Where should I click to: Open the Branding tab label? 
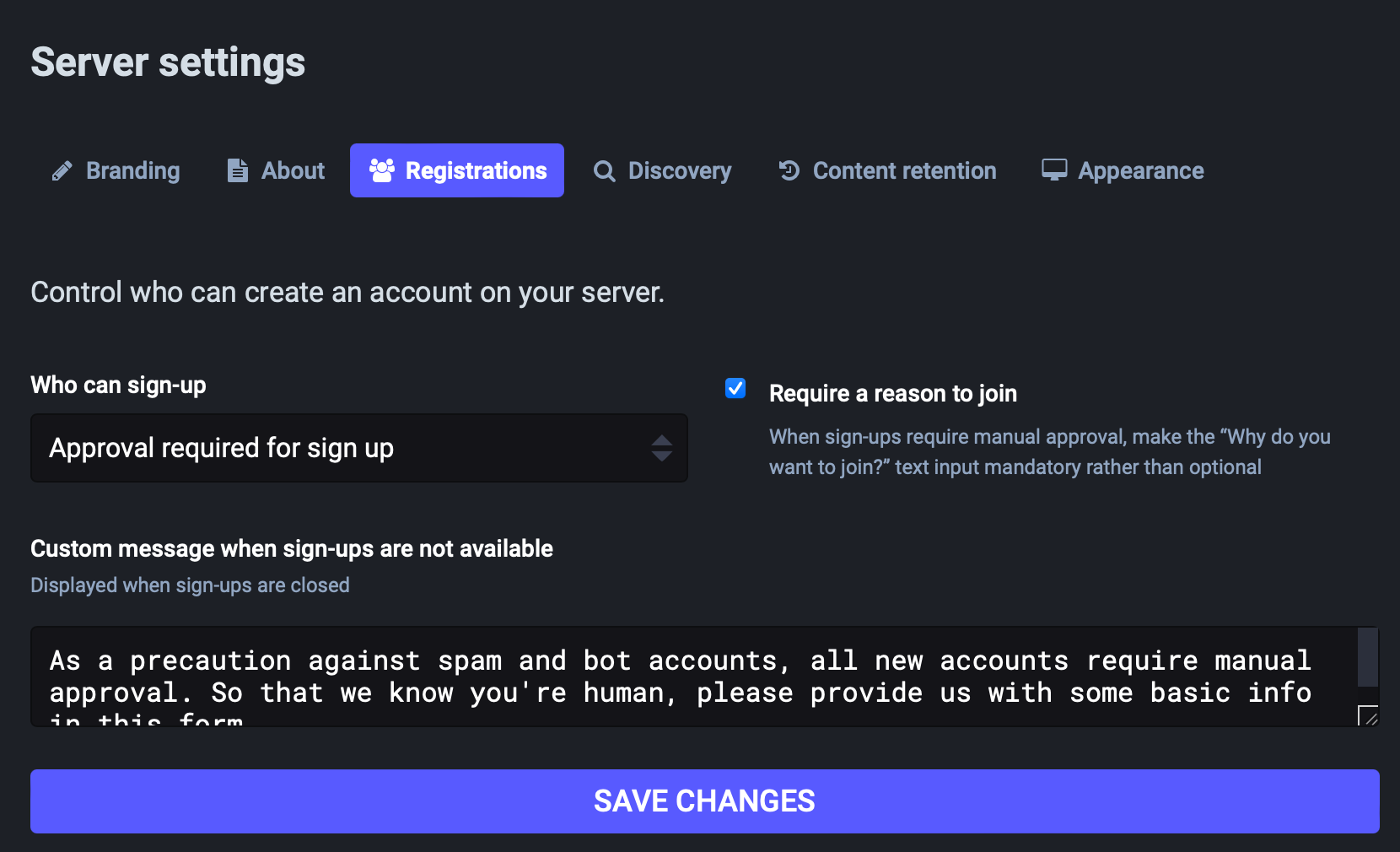(x=132, y=170)
